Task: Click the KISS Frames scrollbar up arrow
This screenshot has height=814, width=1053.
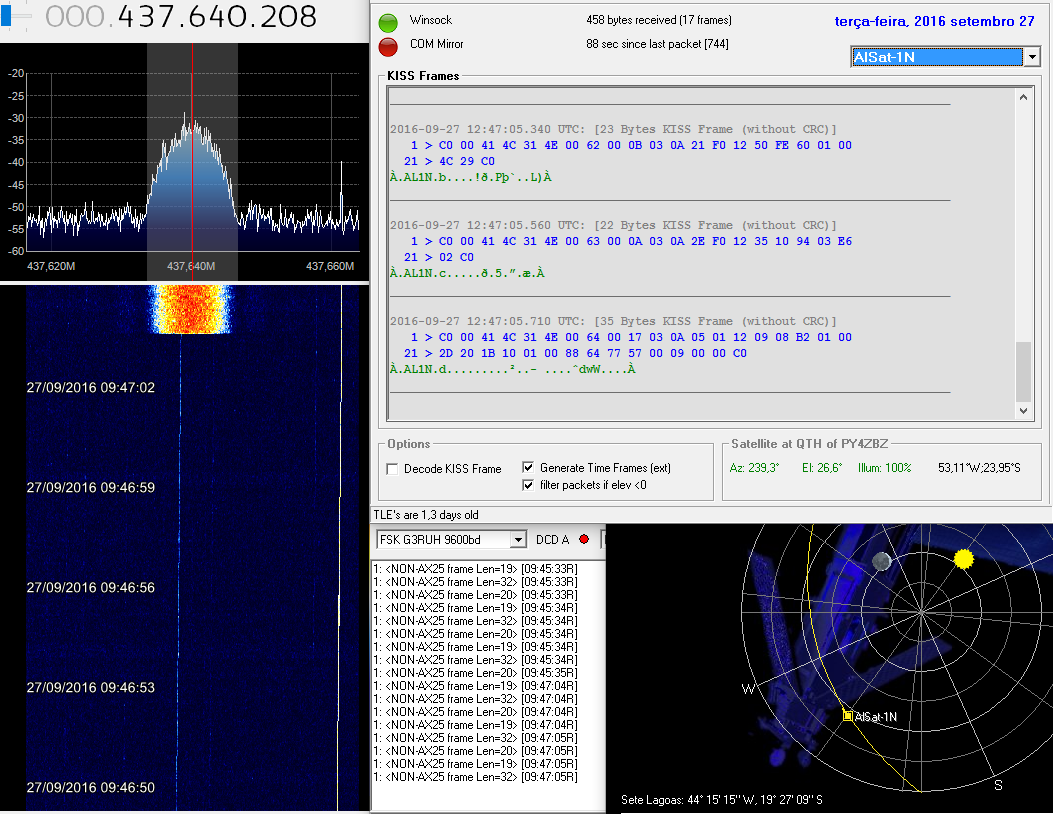Action: (1023, 97)
